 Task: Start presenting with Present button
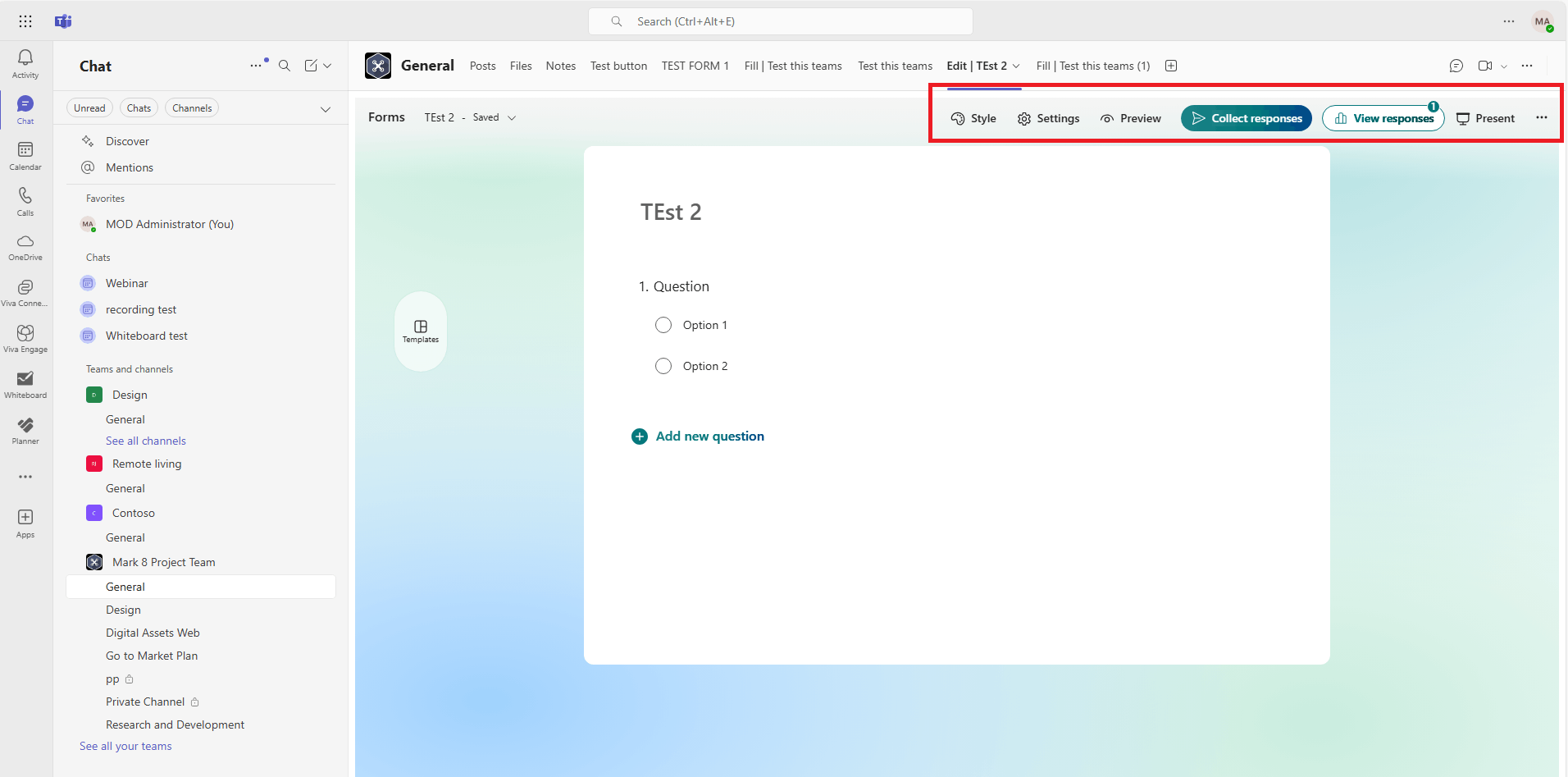click(1485, 118)
